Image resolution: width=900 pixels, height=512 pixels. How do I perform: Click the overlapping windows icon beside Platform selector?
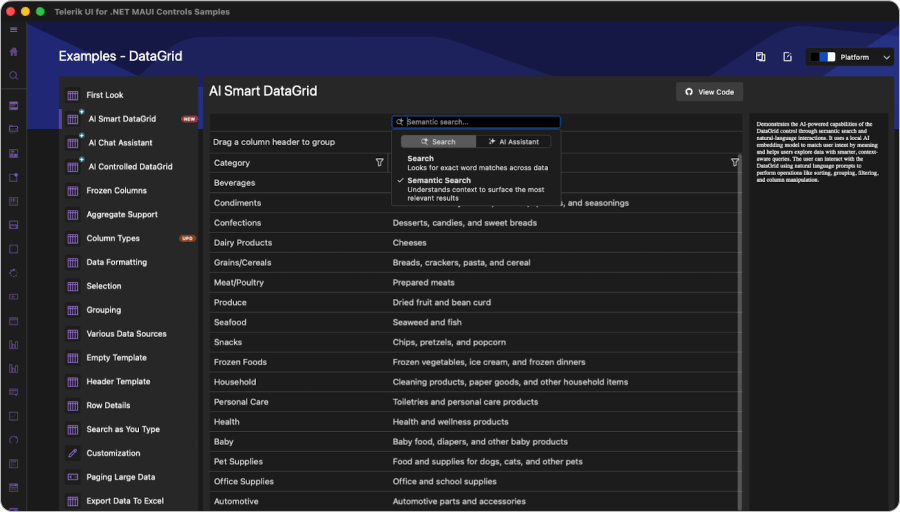(761, 57)
